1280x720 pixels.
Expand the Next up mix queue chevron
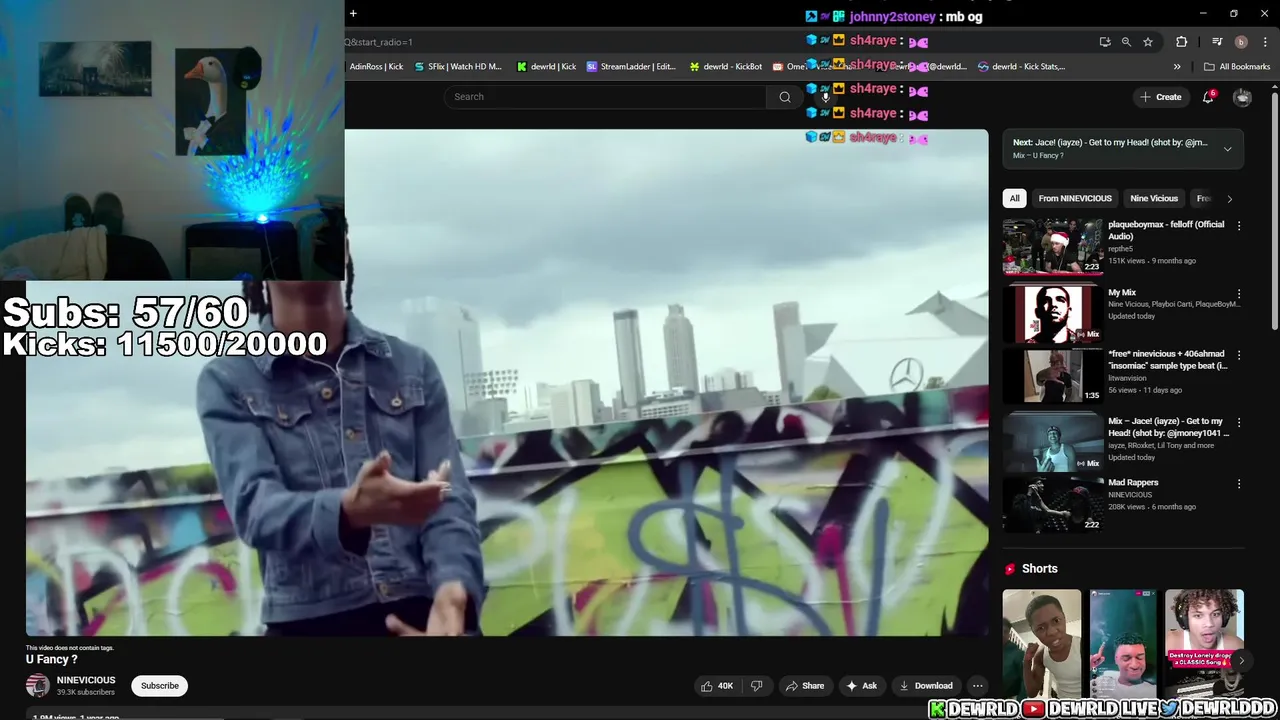(1227, 149)
